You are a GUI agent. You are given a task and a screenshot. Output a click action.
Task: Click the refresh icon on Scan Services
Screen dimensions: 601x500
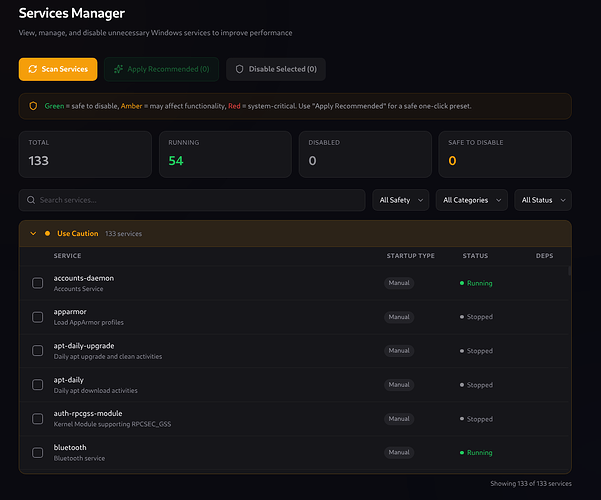tap(33, 69)
